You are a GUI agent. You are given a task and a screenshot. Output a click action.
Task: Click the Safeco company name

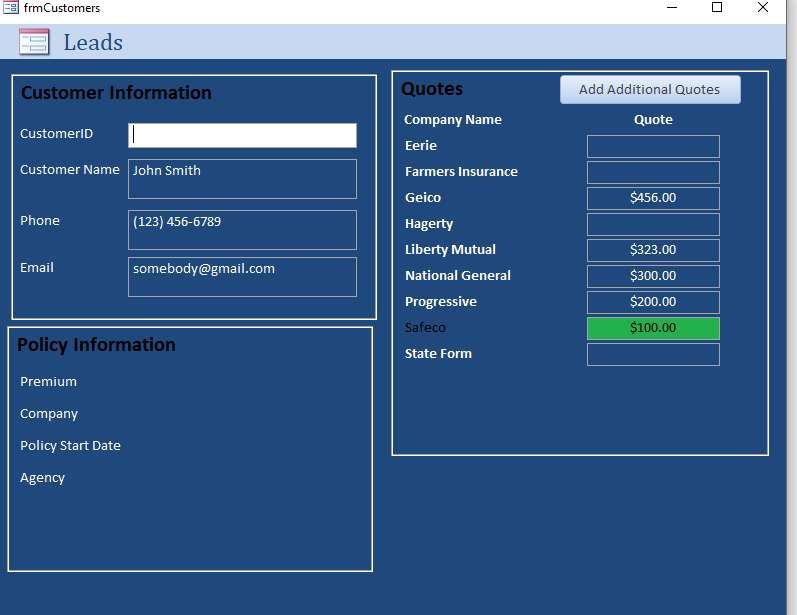[x=425, y=327]
